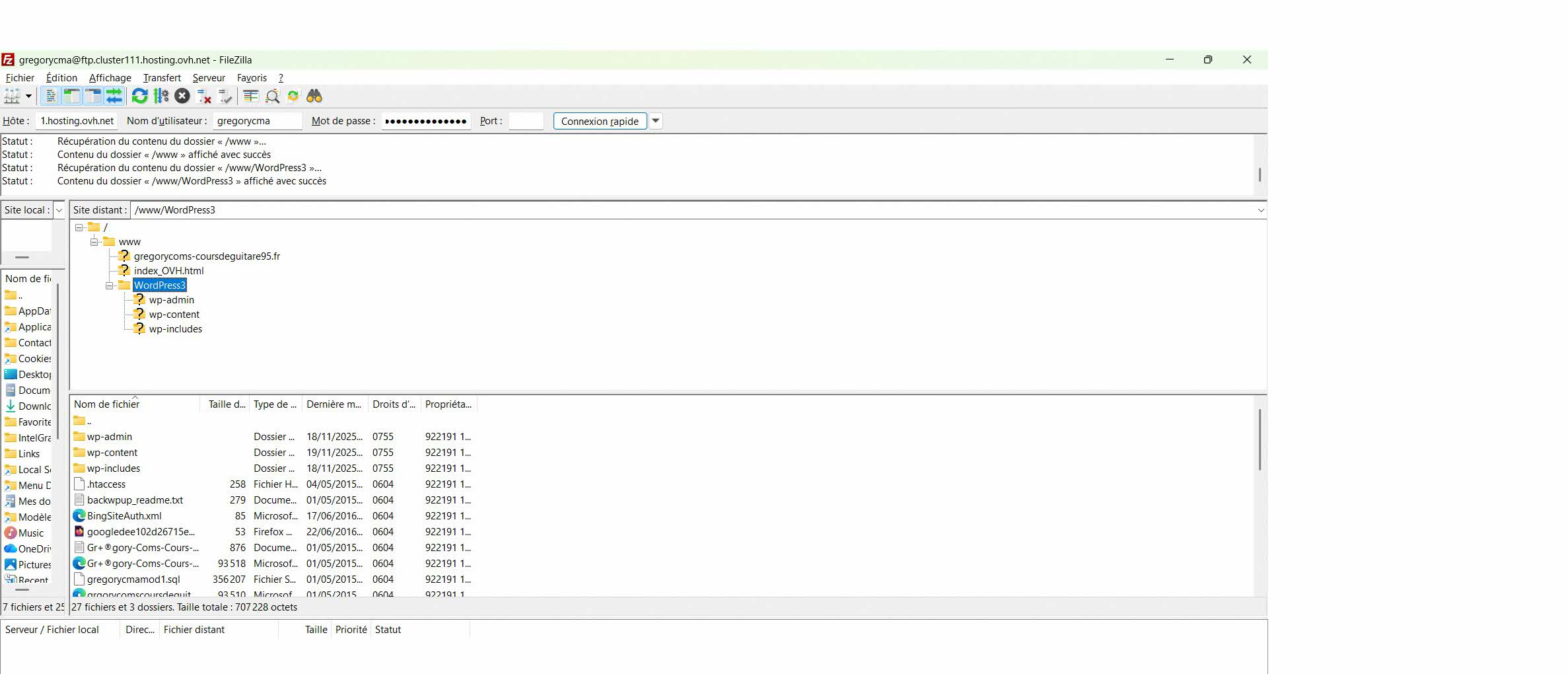Open the Site Manager icon
The image size is (1568, 674).
click(x=12, y=96)
